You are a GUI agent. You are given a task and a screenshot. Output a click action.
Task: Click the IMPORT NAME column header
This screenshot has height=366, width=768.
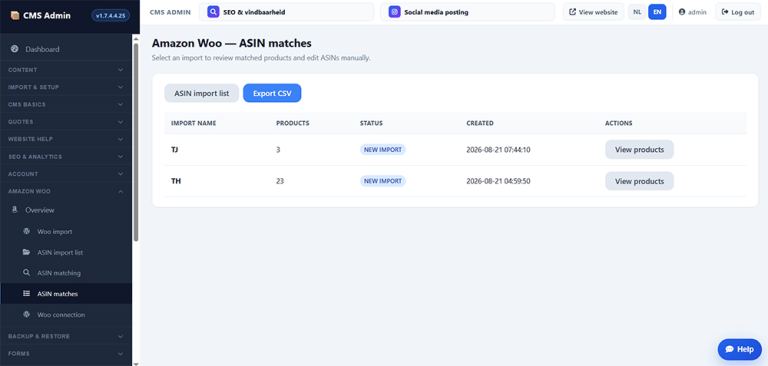tap(193, 123)
